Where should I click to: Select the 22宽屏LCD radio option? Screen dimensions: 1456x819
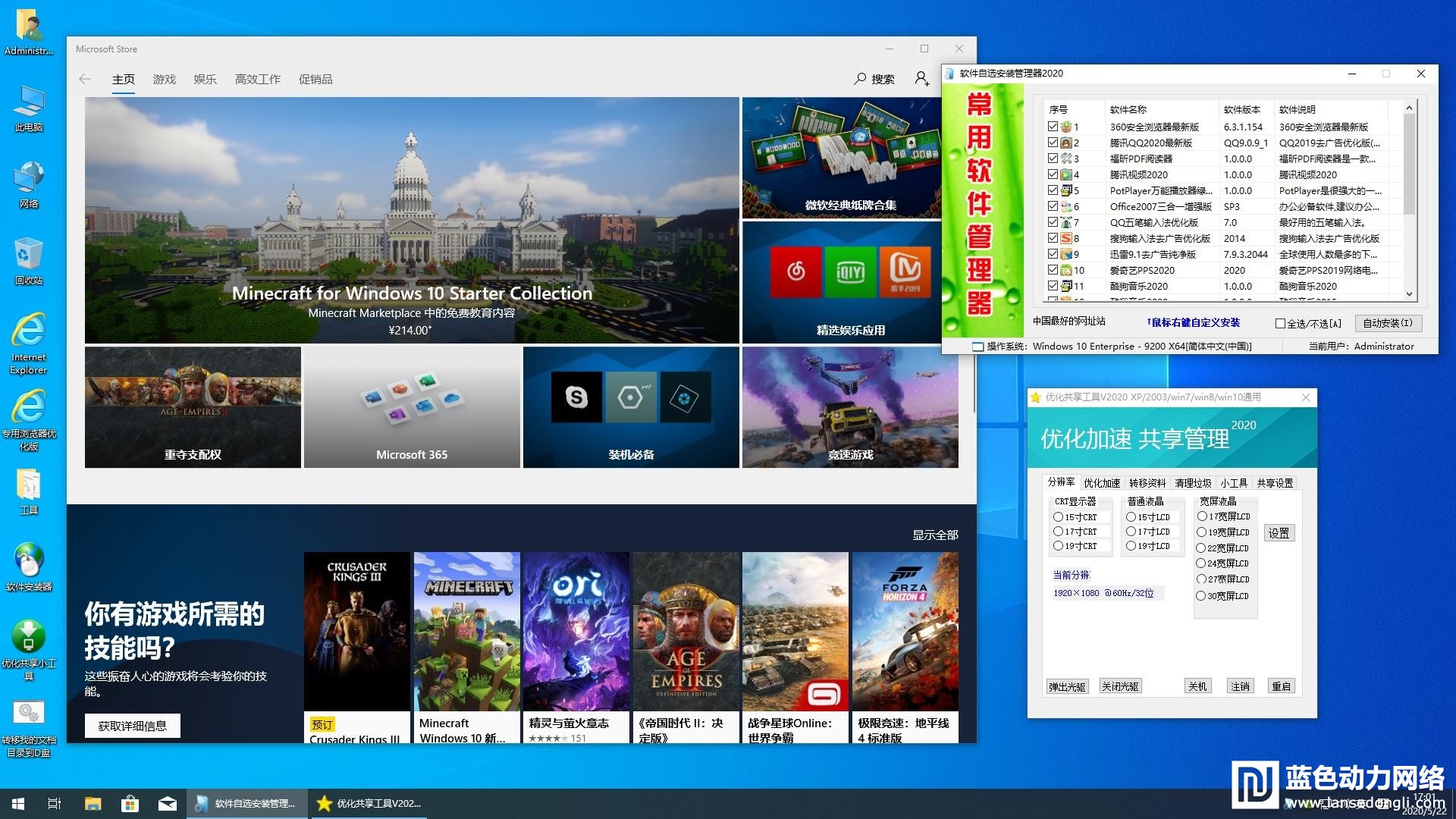point(1201,548)
